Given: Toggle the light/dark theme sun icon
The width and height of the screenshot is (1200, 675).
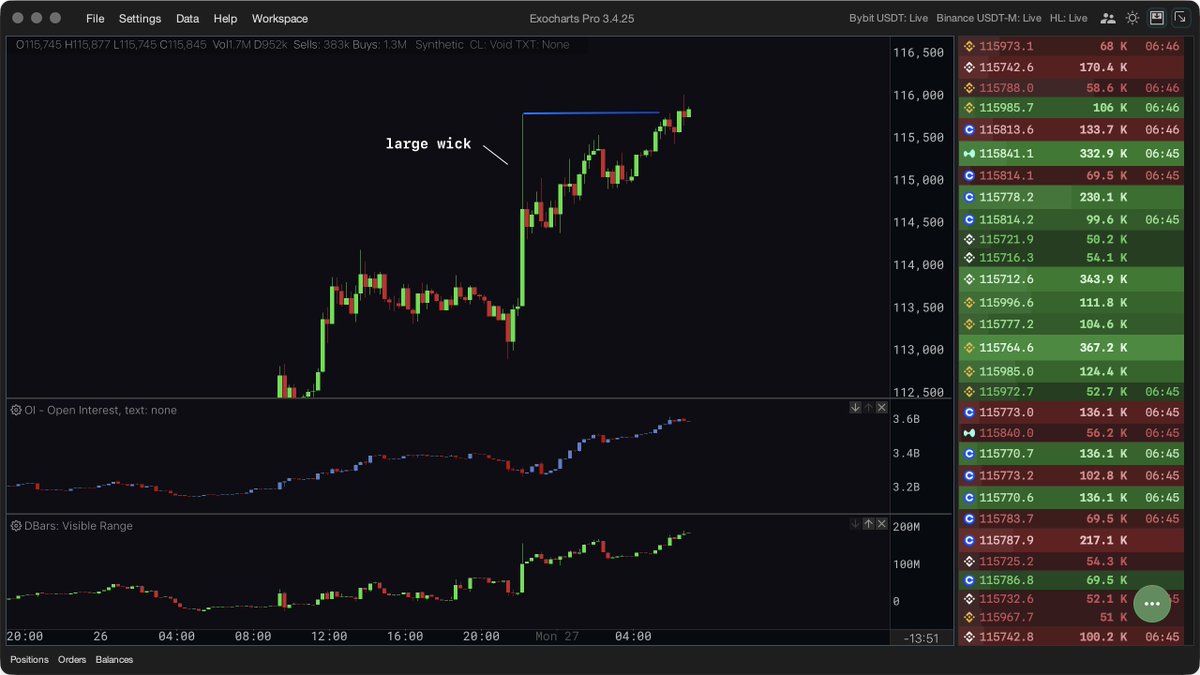Looking at the screenshot, I should click(1132, 18).
